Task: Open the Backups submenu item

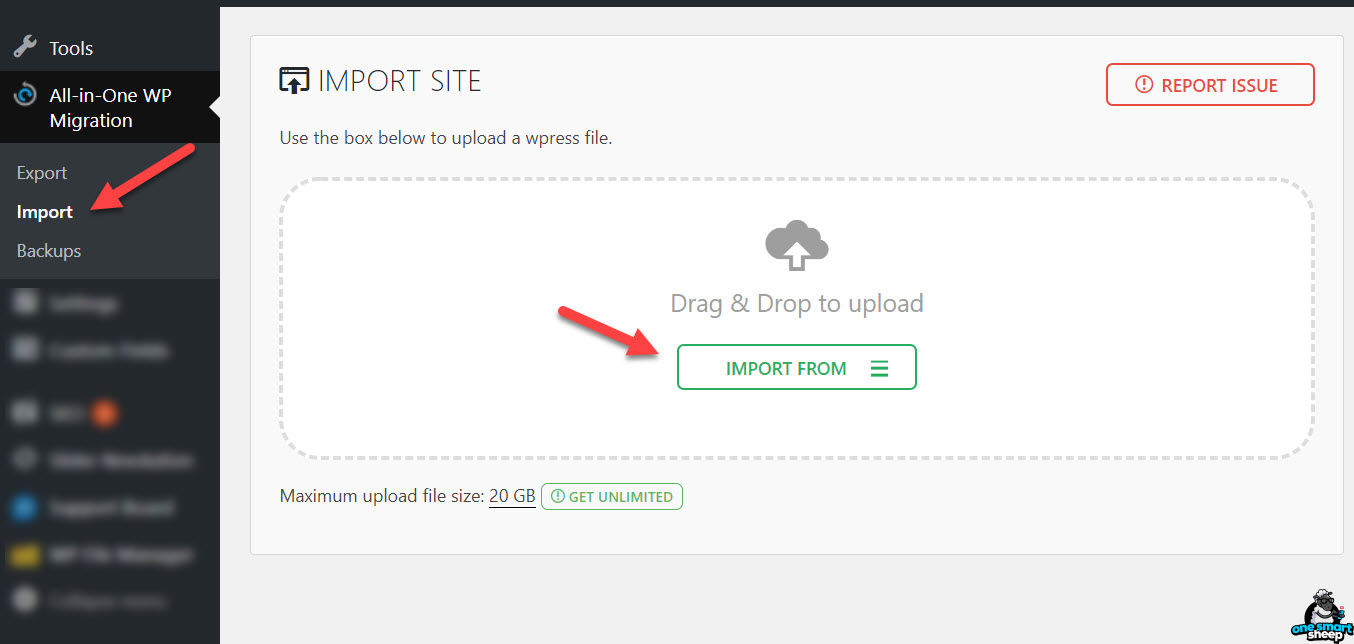Action: click(49, 251)
